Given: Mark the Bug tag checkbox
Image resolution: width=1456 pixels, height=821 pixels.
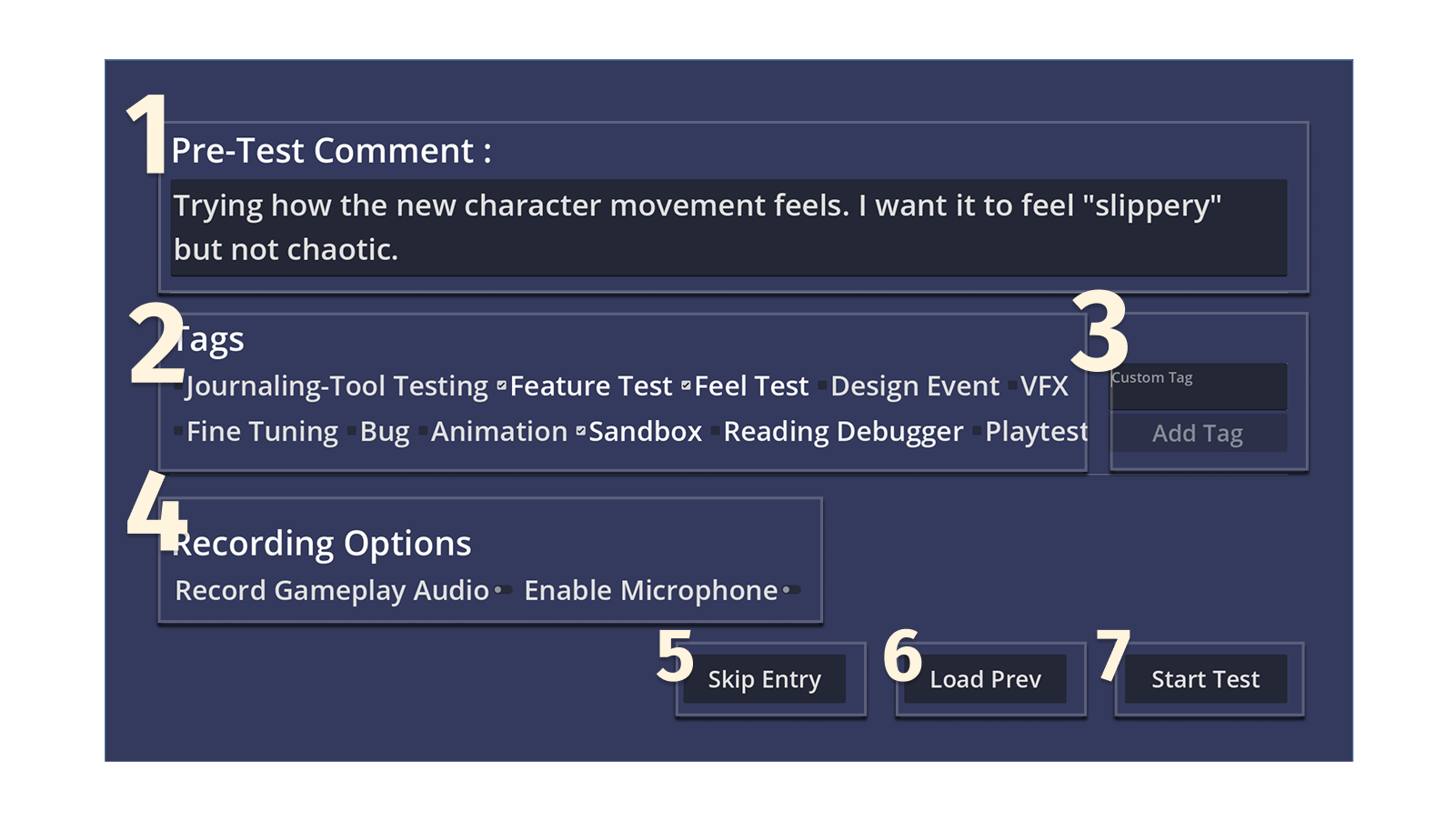Looking at the screenshot, I should point(352,431).
